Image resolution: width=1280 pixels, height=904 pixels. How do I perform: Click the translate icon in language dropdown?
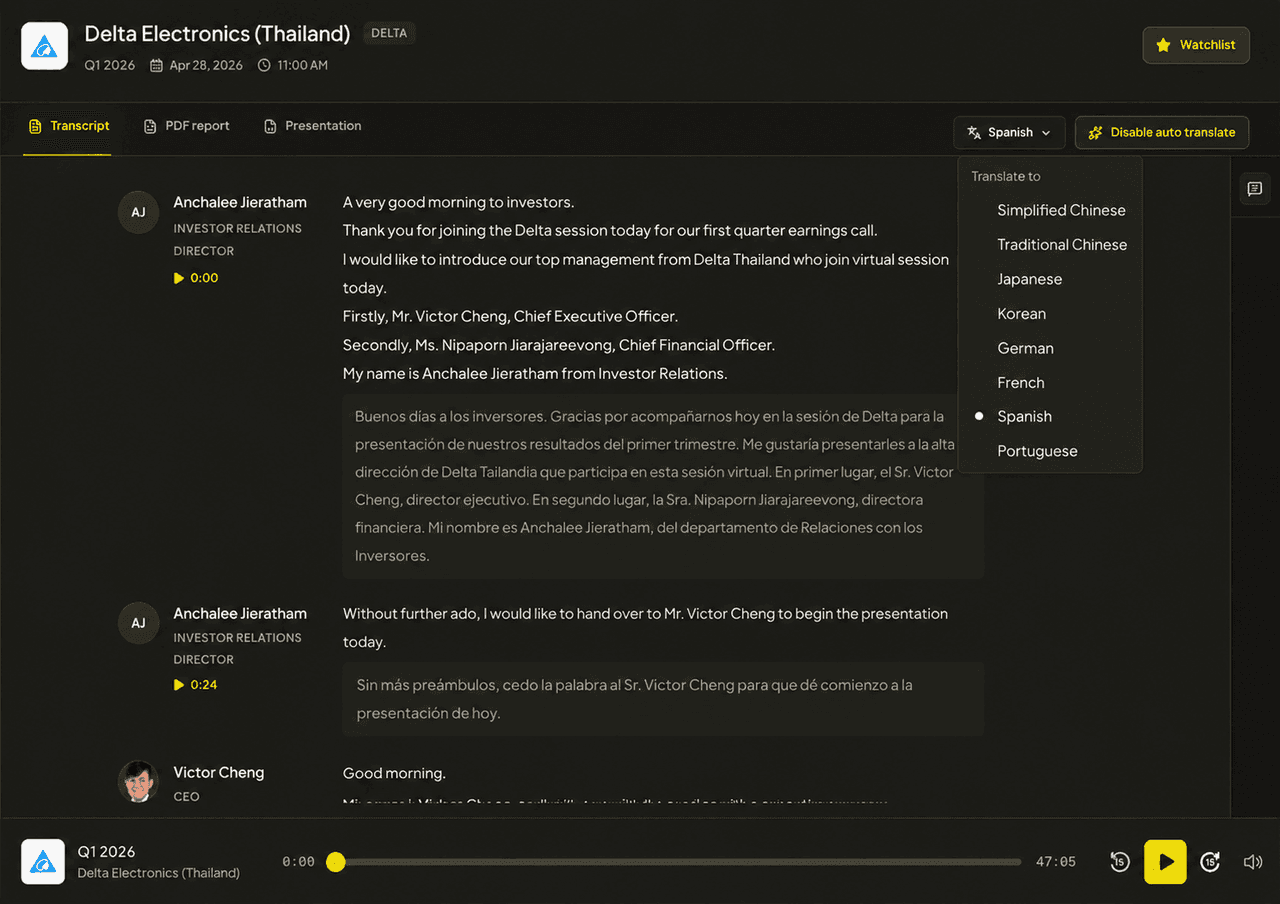click(x=974, y=132)
